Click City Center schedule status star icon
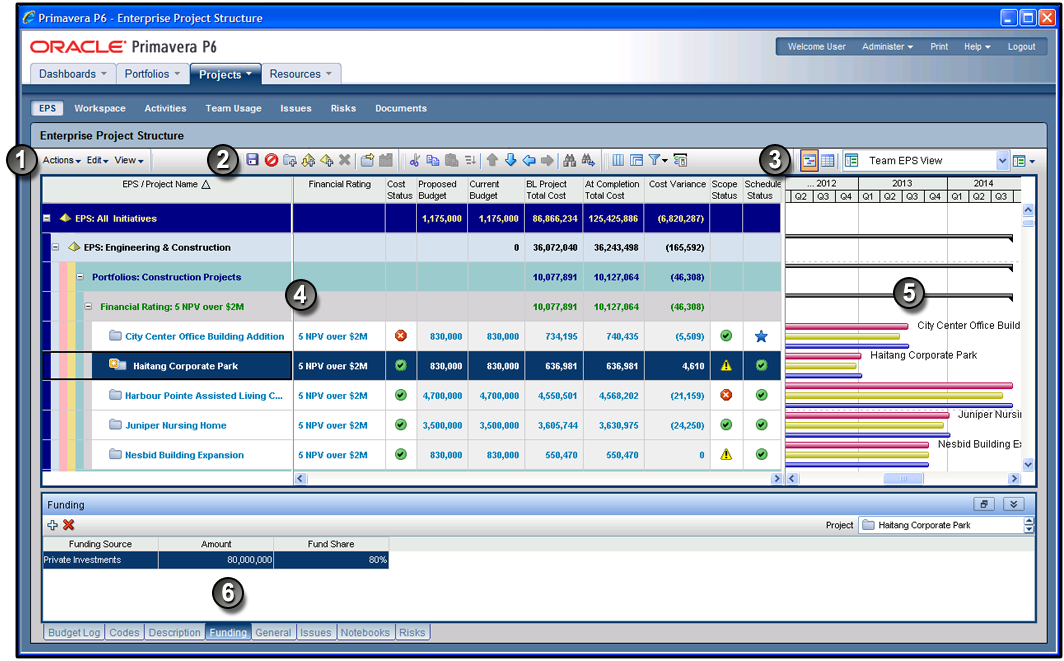The height and width of the screenshot is (661, 1064). pyautogui.click(x=761, y=336)
